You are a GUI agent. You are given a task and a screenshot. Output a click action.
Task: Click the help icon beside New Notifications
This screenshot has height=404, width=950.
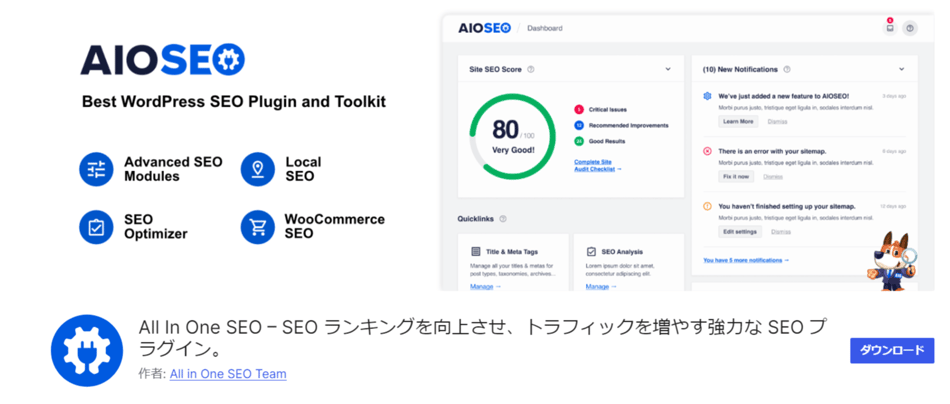[x=786, y=69]
